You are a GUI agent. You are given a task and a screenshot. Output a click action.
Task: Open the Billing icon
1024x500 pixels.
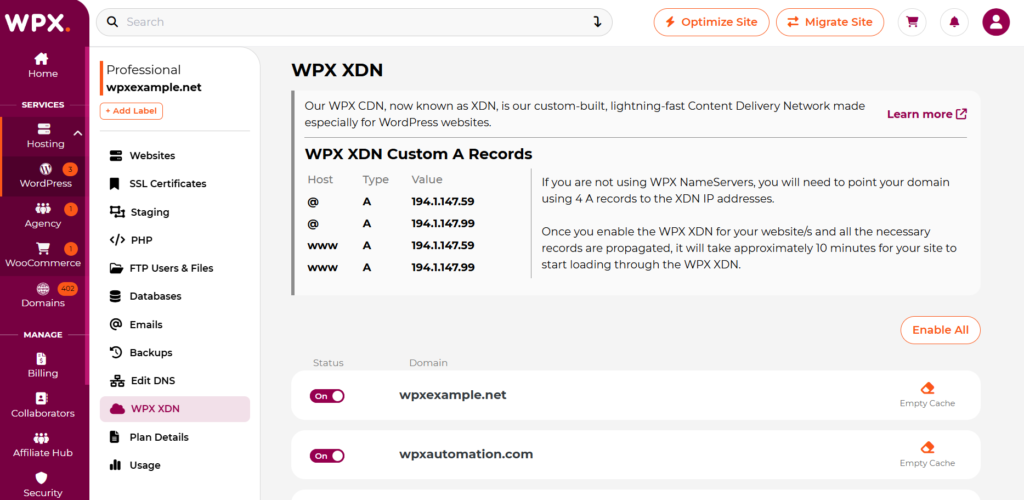click(x=42, y=358)
